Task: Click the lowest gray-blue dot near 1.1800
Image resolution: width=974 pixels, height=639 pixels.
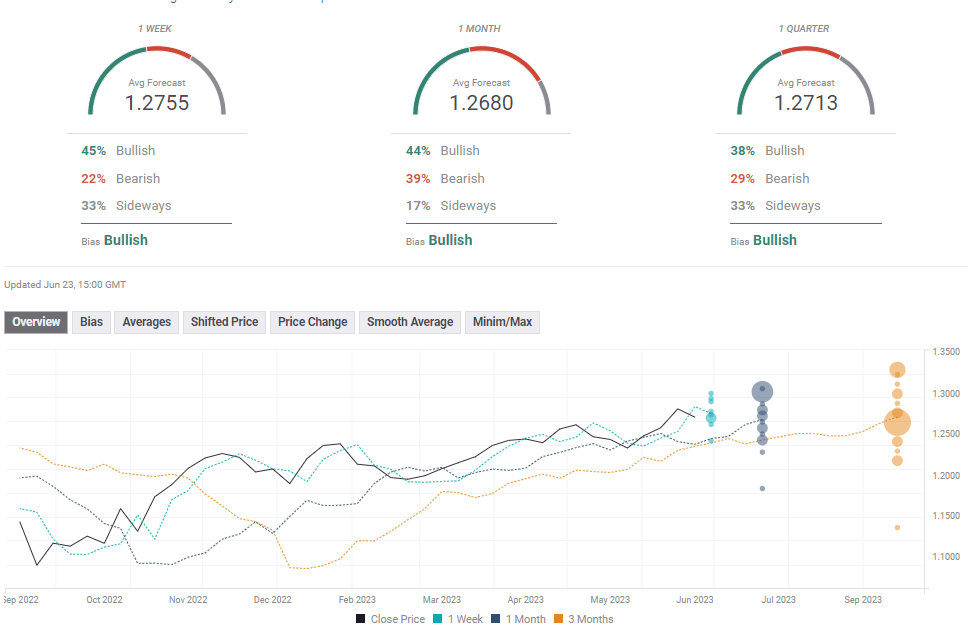Action: 762,488
